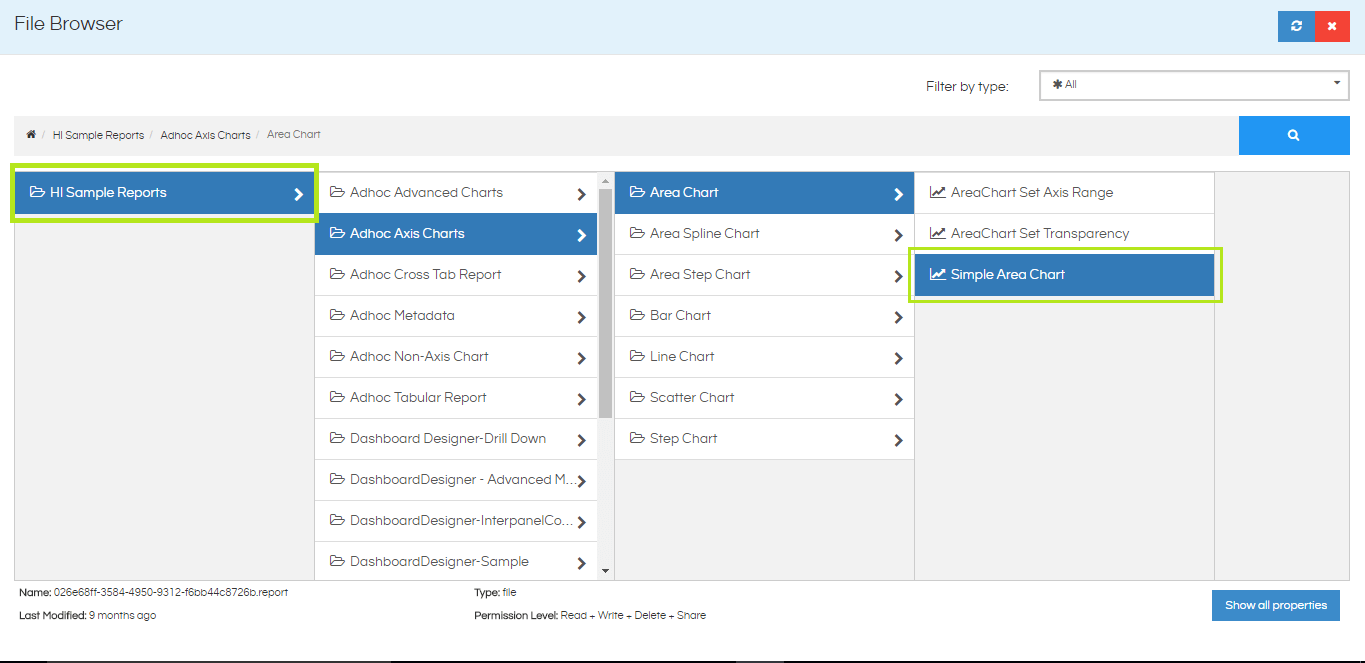Screen dimensions: 1365x663
Task: Open Dashboard Designer-Drill Down folder
Action: pos(456,439)
